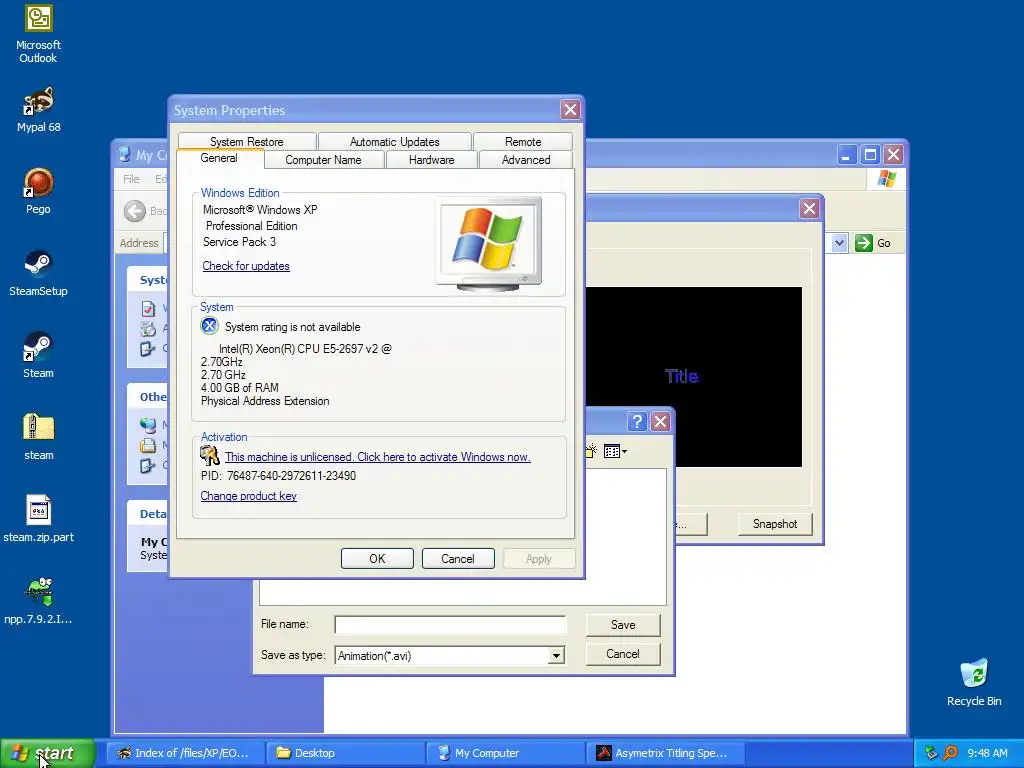Open the File menu in My Computer
The image size is (1024, 768).
131,179
